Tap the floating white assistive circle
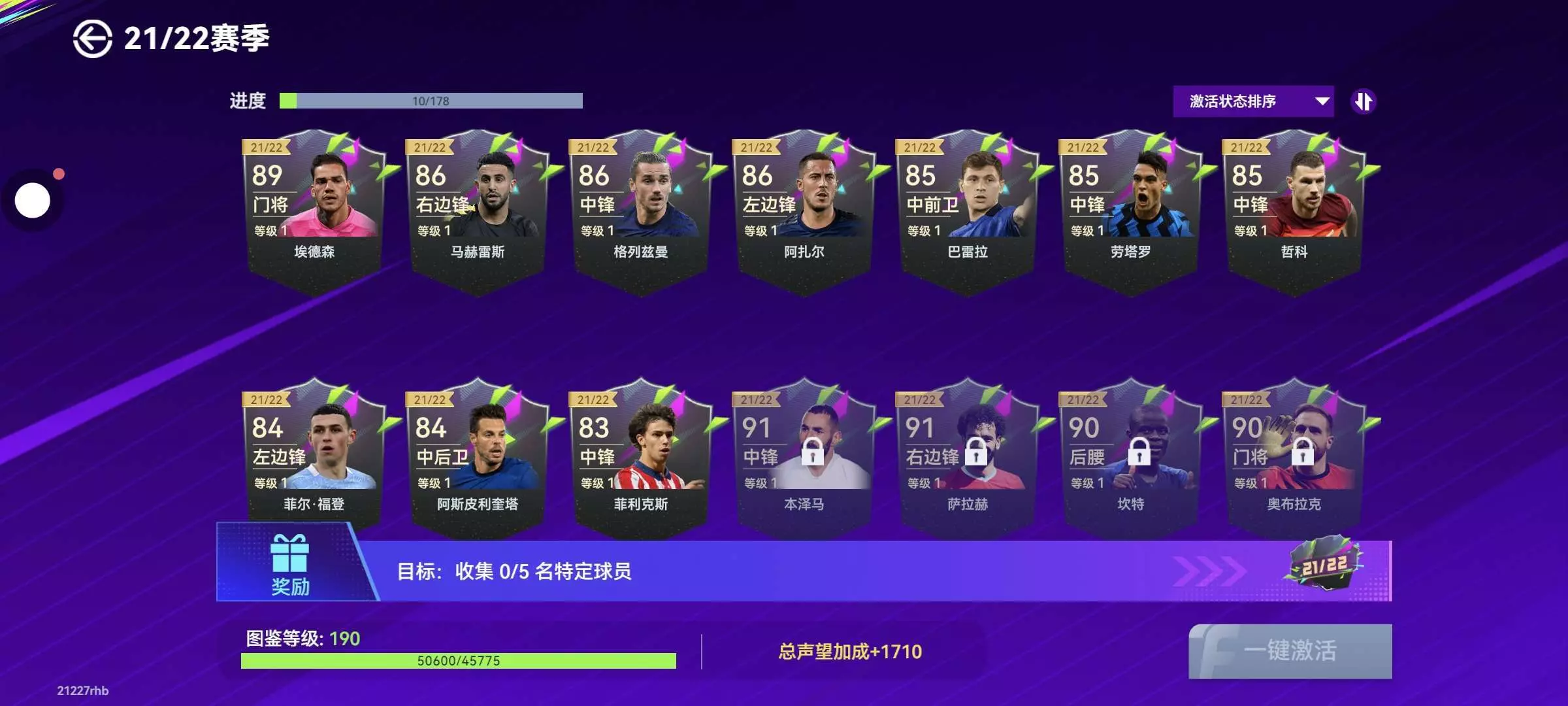 click(33, 200)
